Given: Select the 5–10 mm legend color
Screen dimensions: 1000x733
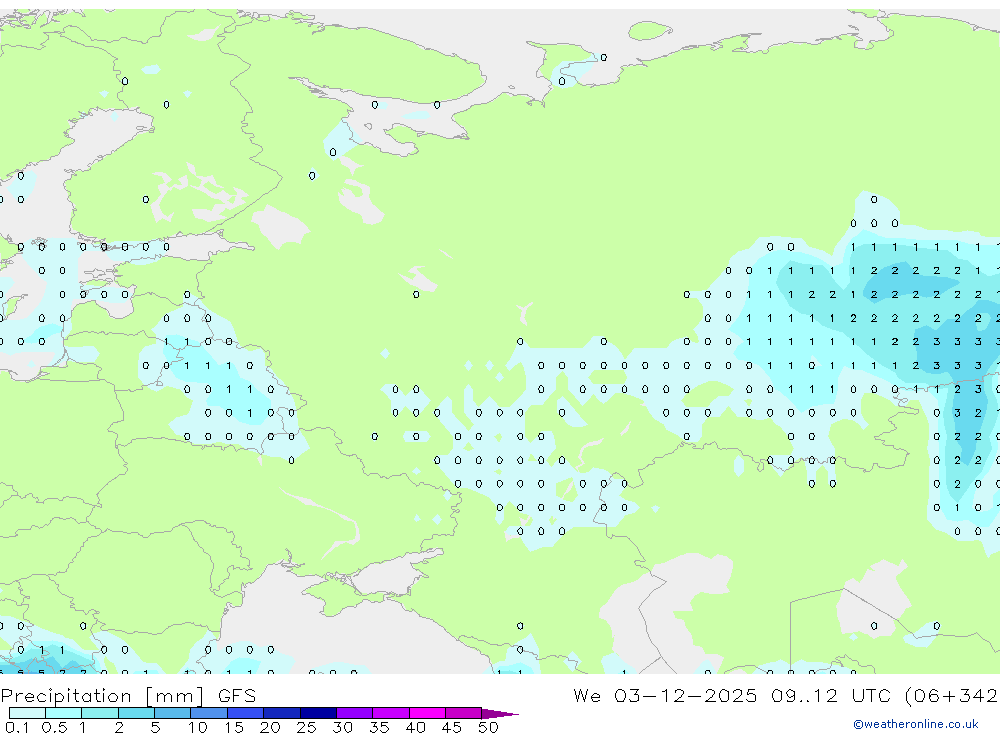Looking at the screenshot, I should coord(173,713).
